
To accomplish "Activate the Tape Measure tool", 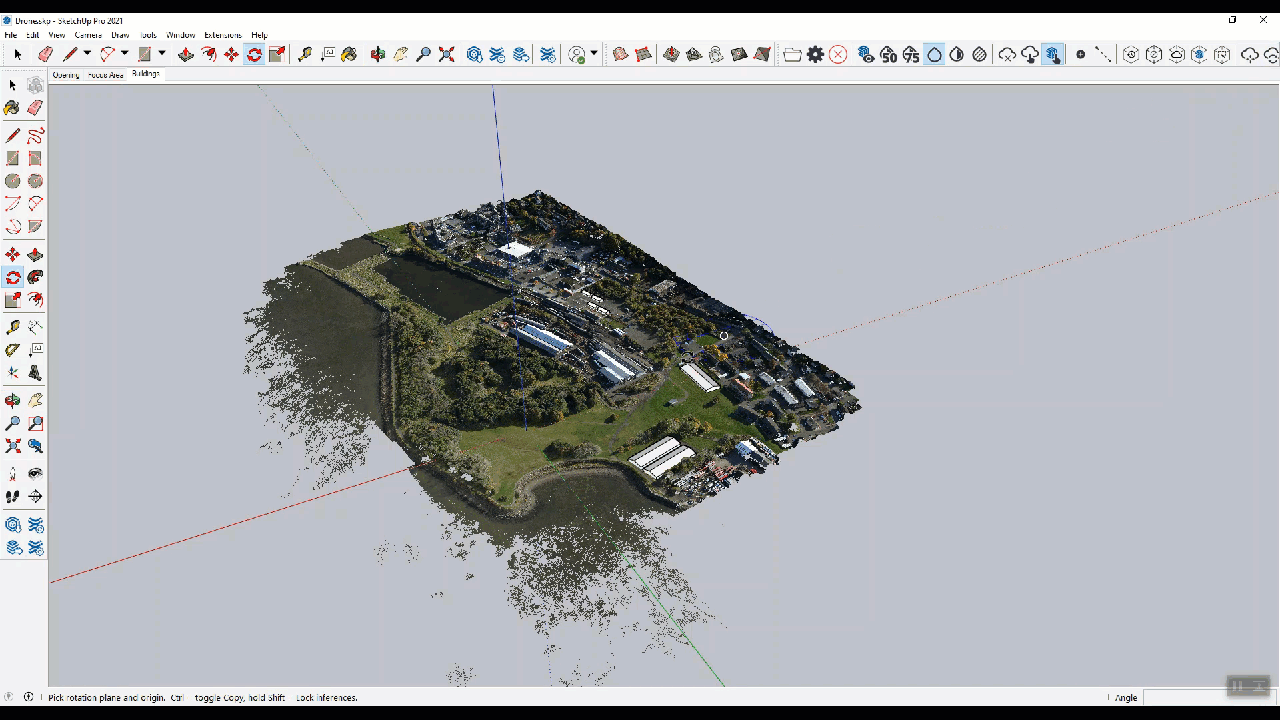I will (x=13, y=326).
